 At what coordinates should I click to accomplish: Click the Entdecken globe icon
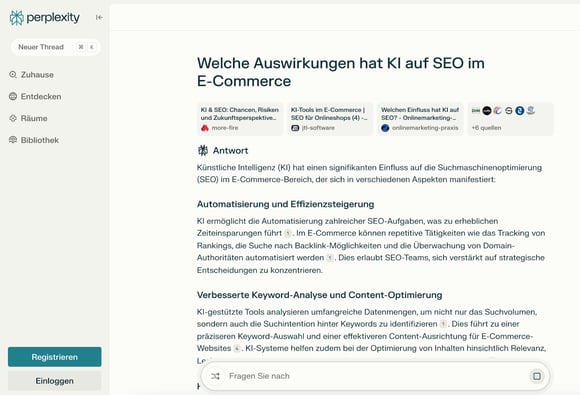[x=13, y=97]
